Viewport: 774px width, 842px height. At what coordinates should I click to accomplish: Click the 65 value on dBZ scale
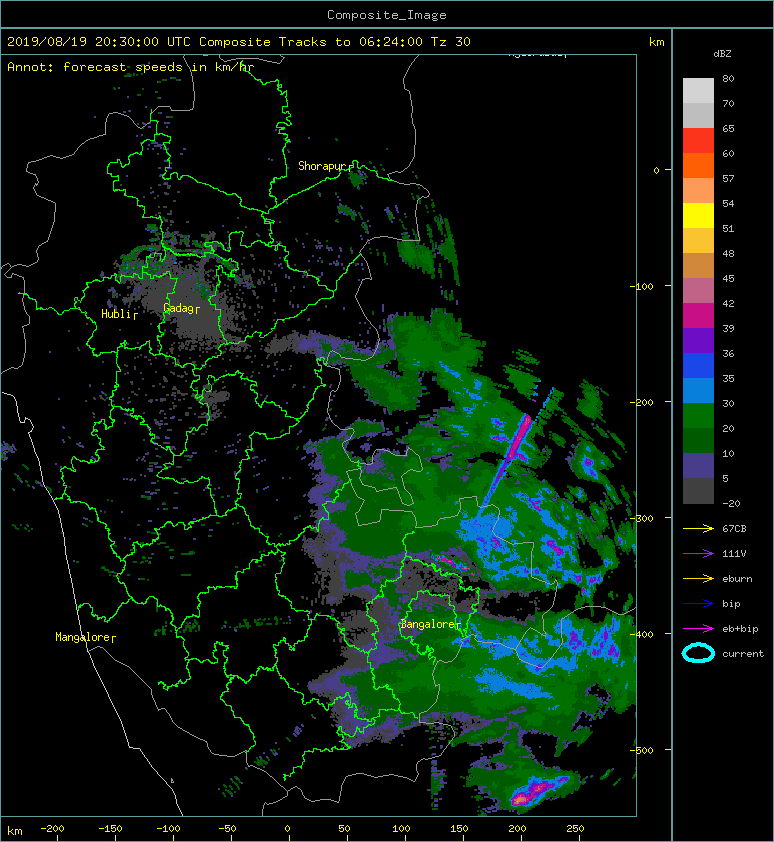coord(728,128)
